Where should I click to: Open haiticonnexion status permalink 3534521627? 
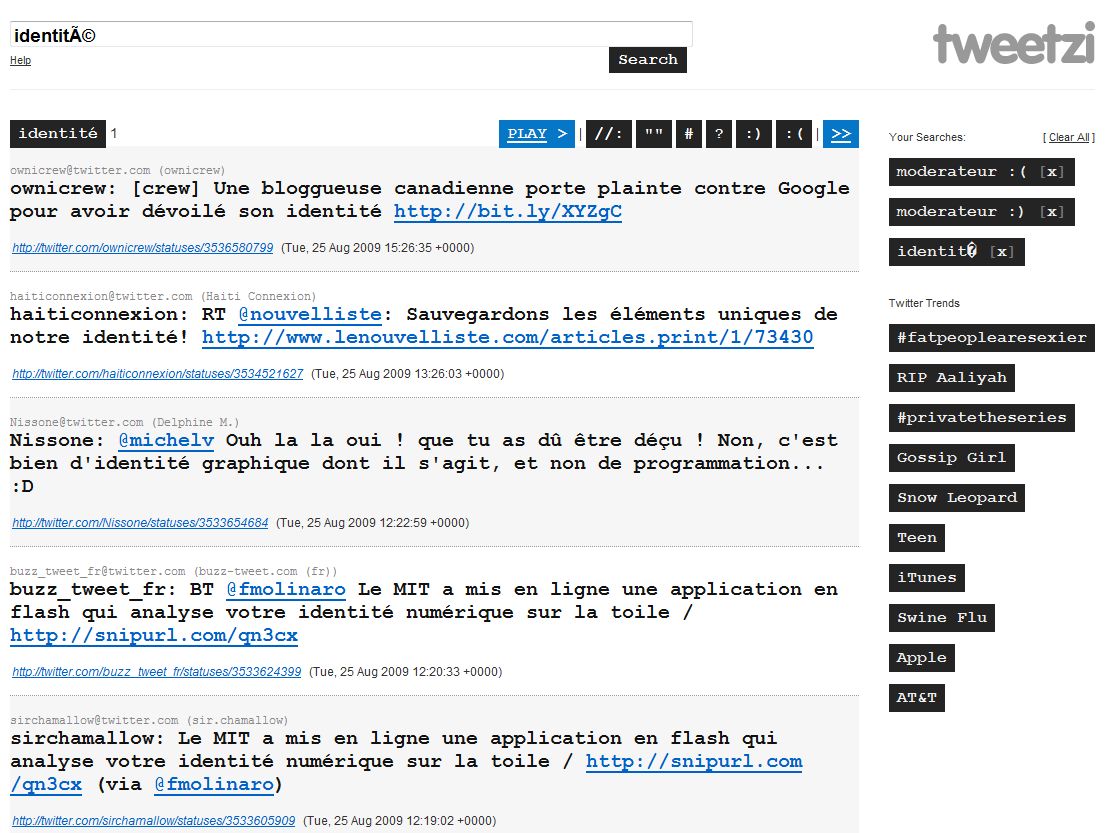click(158, 374)
